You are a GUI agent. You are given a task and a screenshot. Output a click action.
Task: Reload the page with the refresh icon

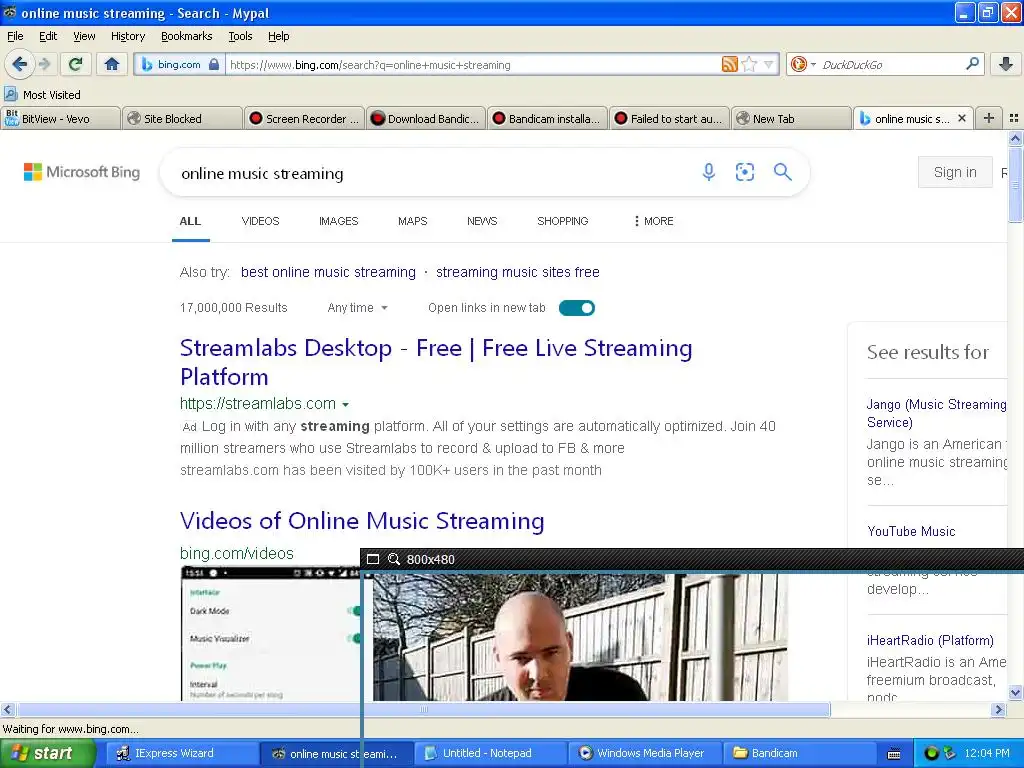[x=76, y=64]
